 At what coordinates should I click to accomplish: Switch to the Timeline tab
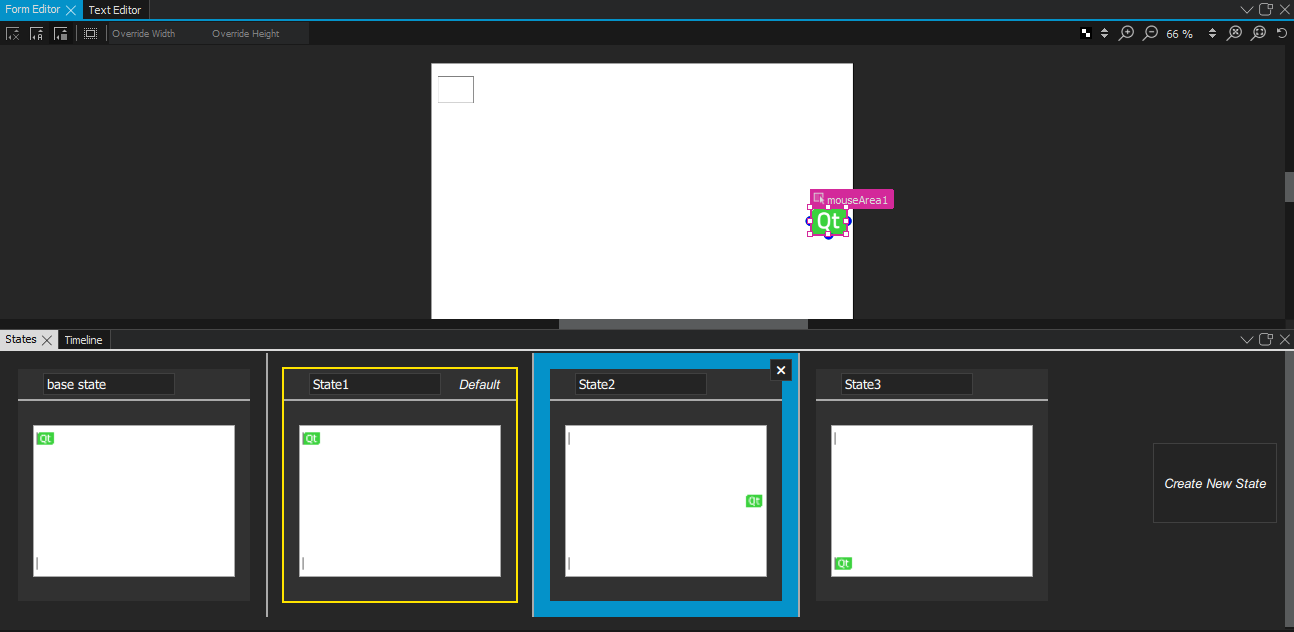coord(83,340)
